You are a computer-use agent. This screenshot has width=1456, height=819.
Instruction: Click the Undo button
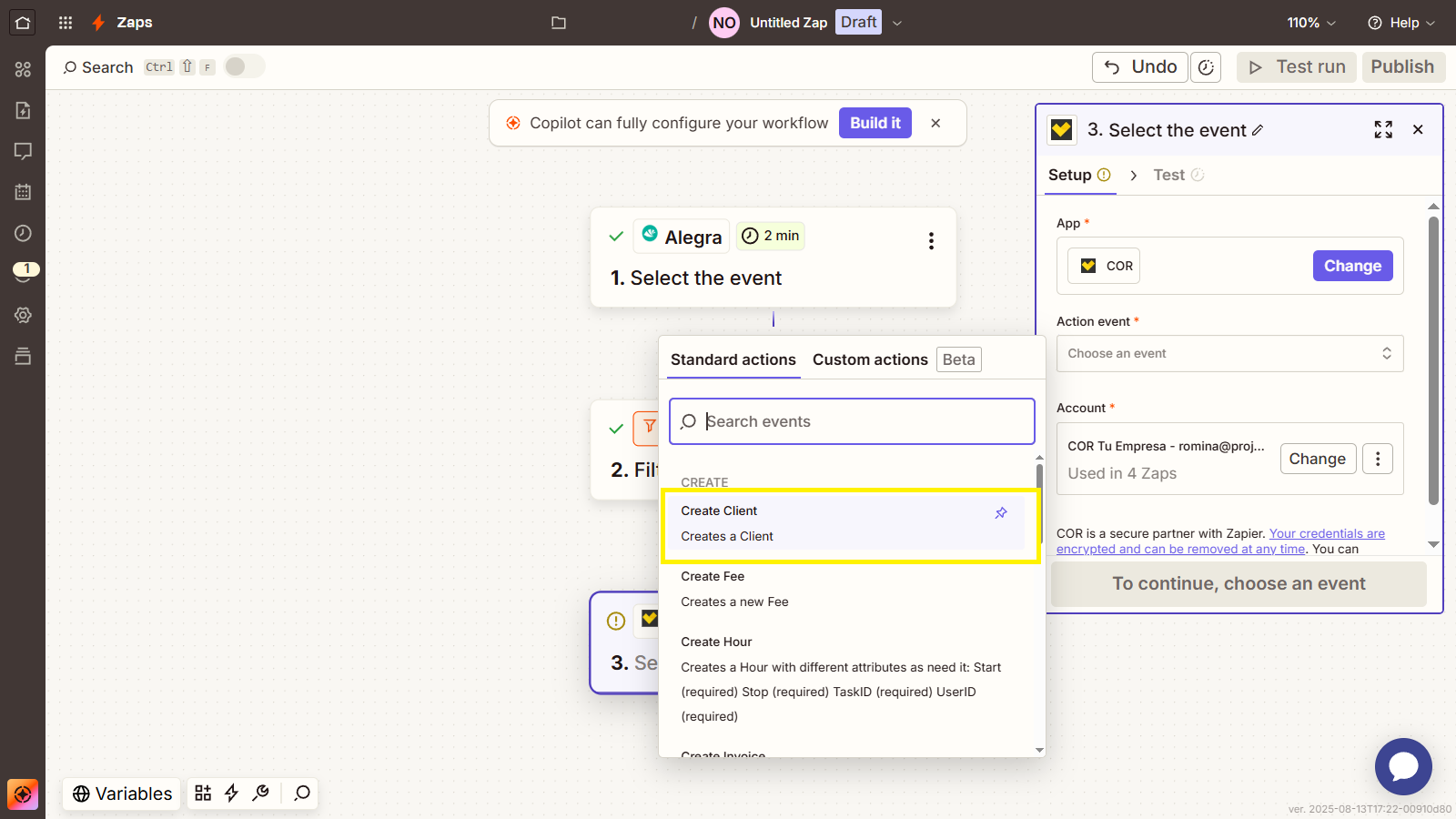pyautogui.click(x=1140, y=67)
